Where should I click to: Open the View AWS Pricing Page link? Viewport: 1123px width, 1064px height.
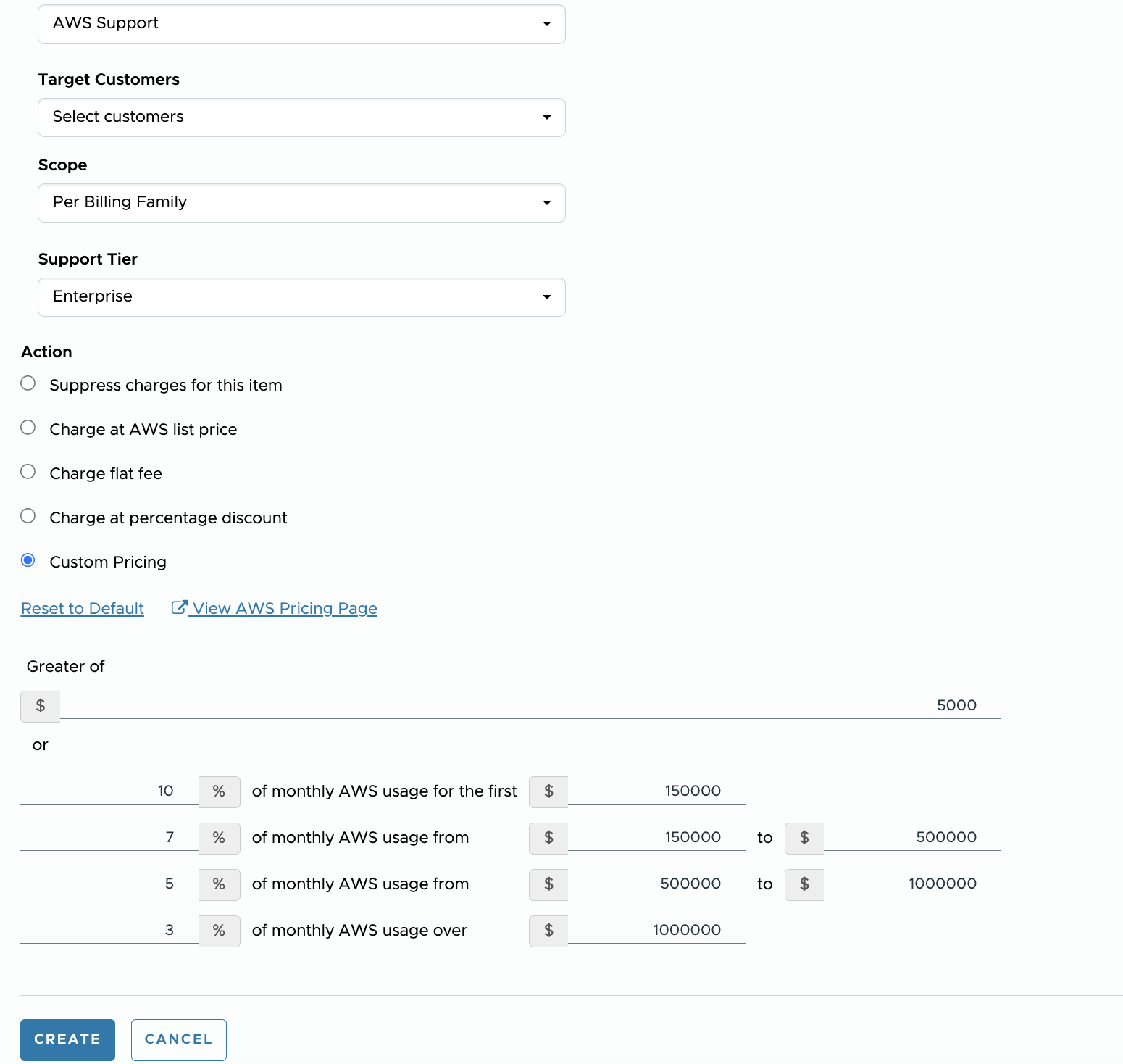coord(285,609)
